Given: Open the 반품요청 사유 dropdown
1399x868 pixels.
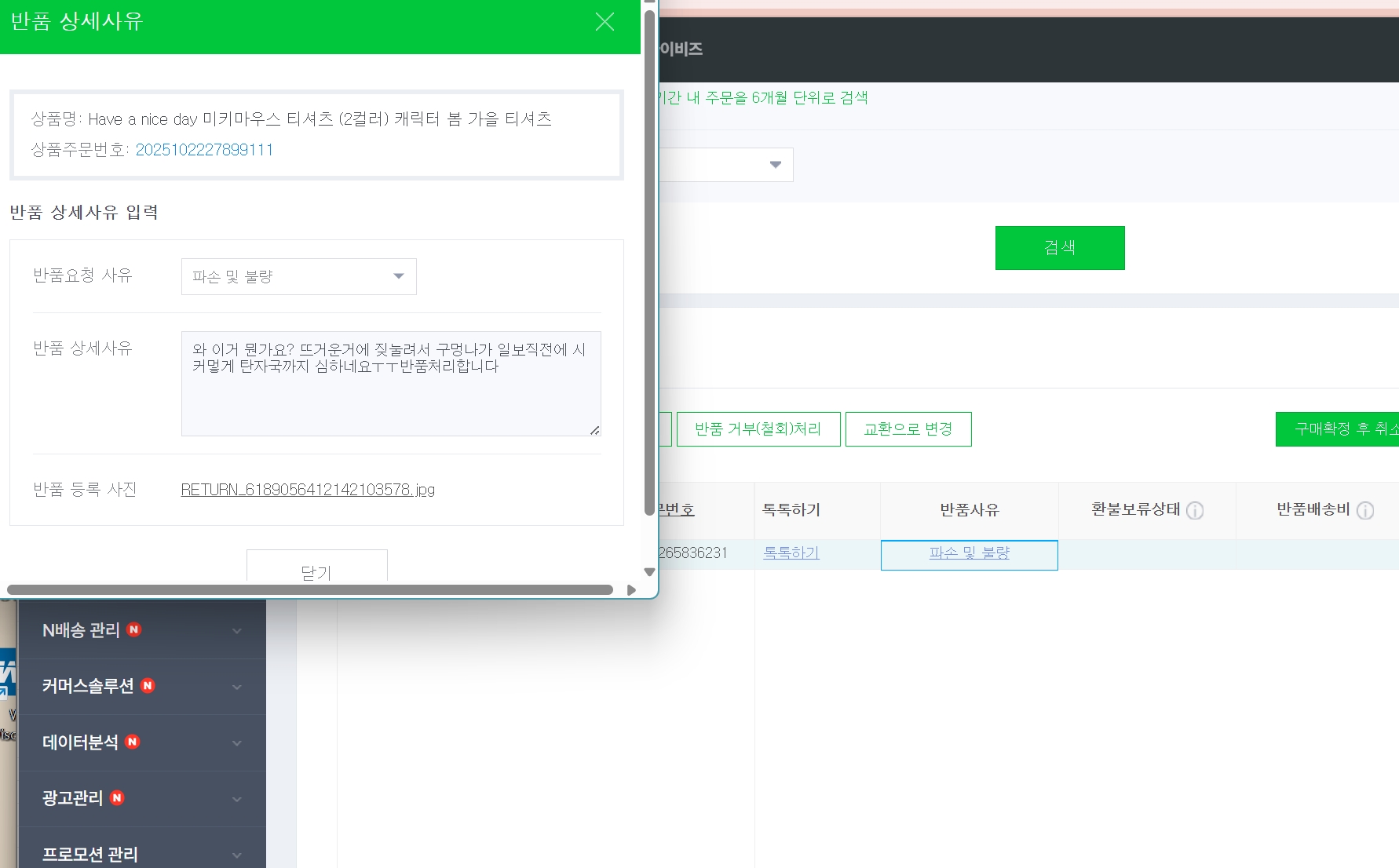Looking at the screenshot, I should 298,276.
